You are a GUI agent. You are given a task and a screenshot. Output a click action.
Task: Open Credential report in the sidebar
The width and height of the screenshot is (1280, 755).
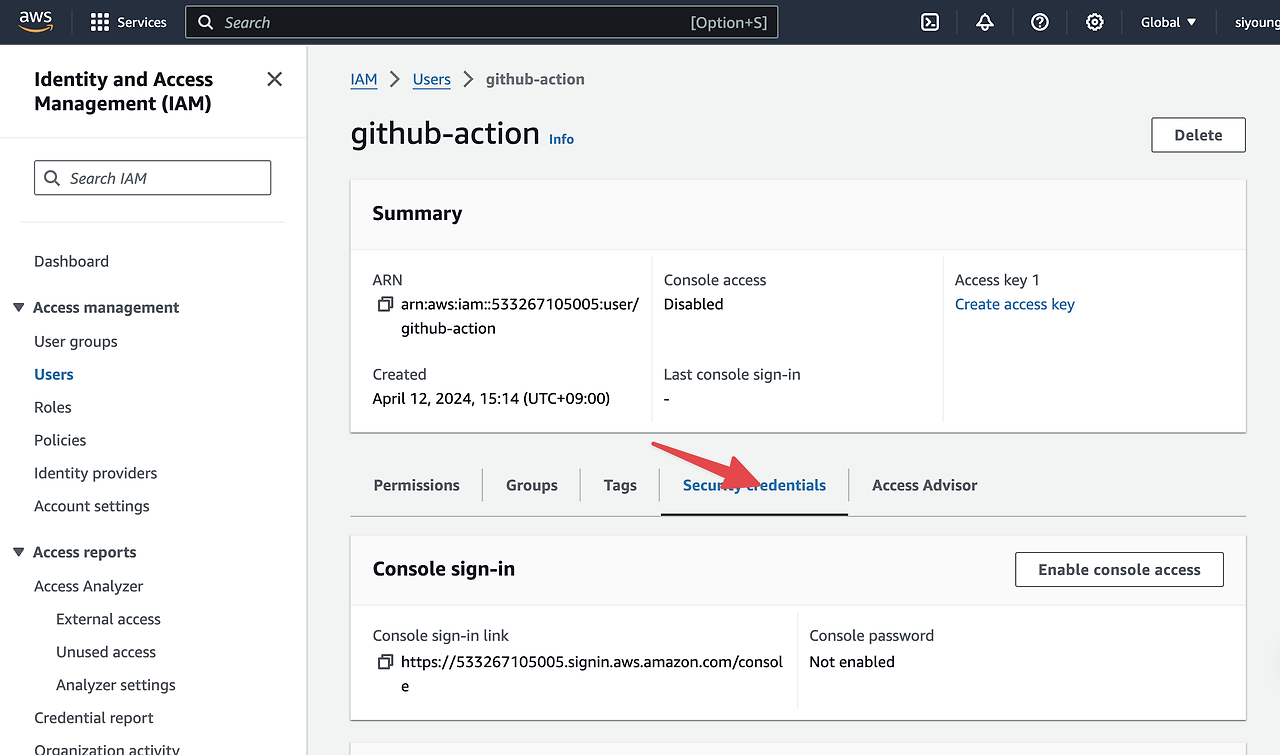94,718
